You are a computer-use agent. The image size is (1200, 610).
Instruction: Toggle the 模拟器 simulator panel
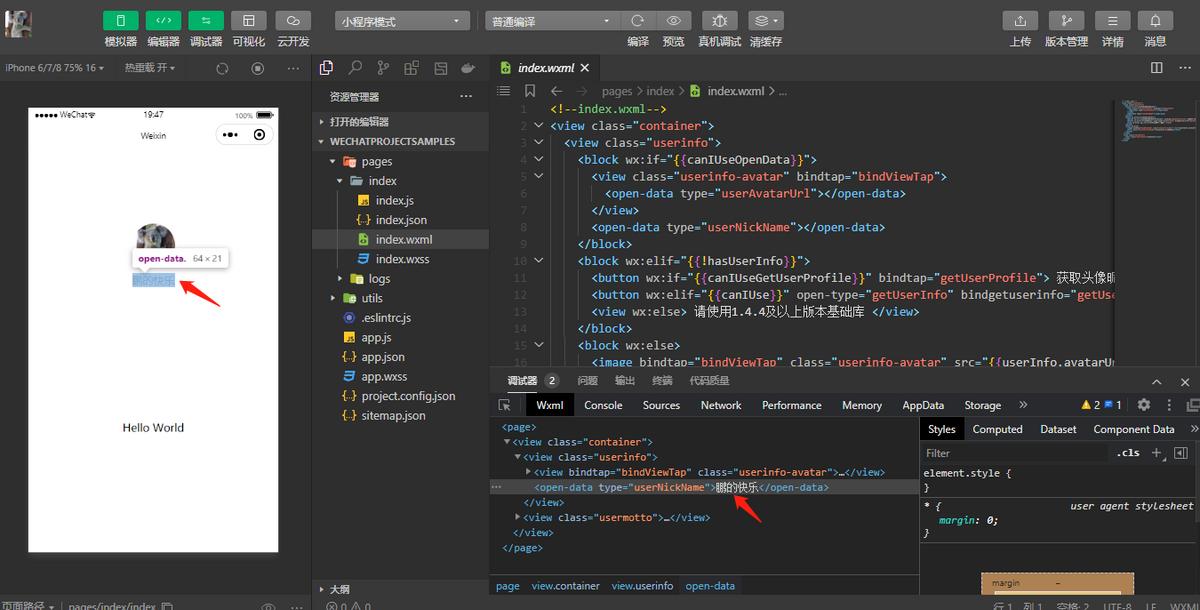(x=121, y=21)
